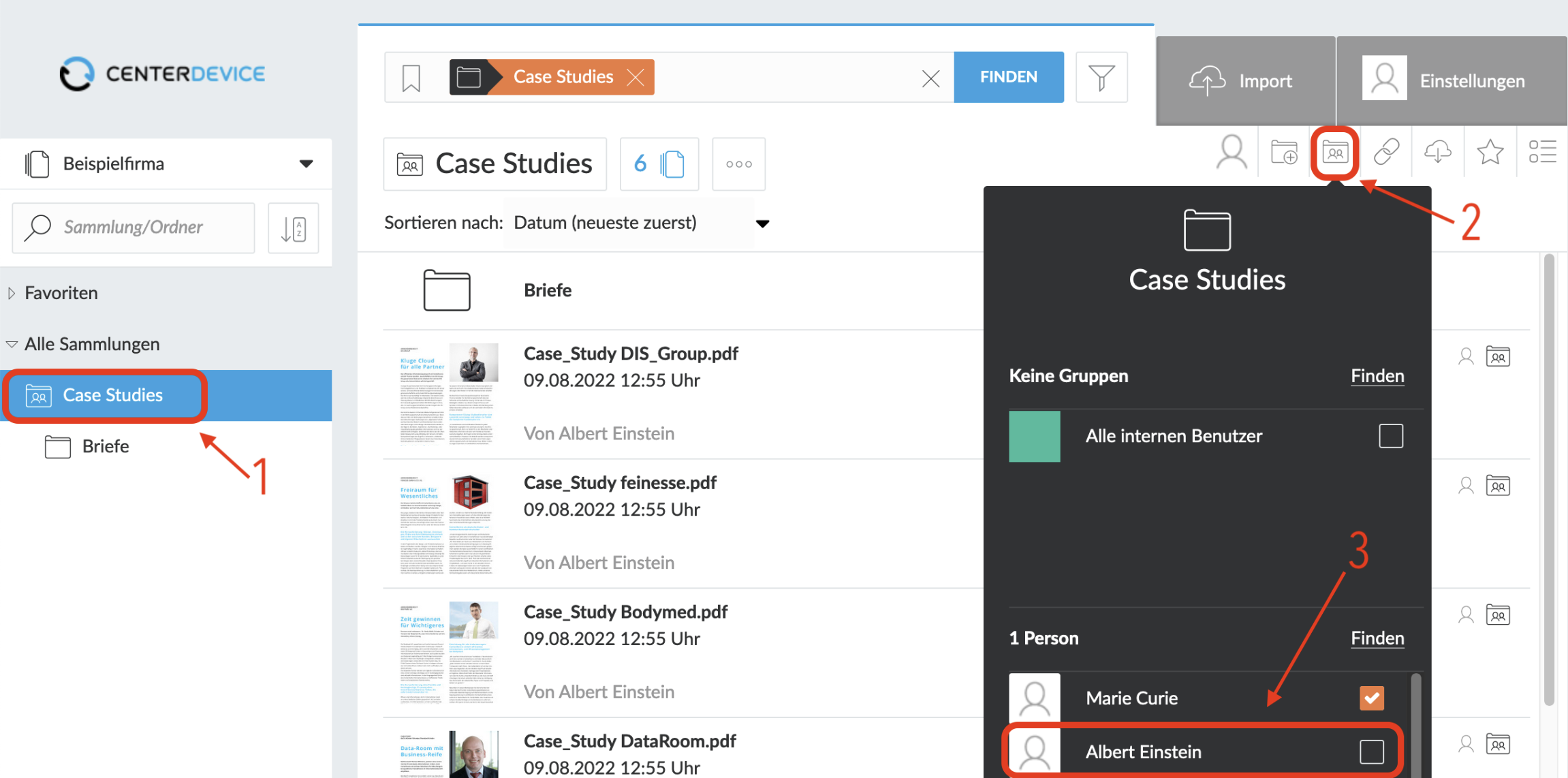Click the user icon in the action toolbar

click(x=1232, y=152)
